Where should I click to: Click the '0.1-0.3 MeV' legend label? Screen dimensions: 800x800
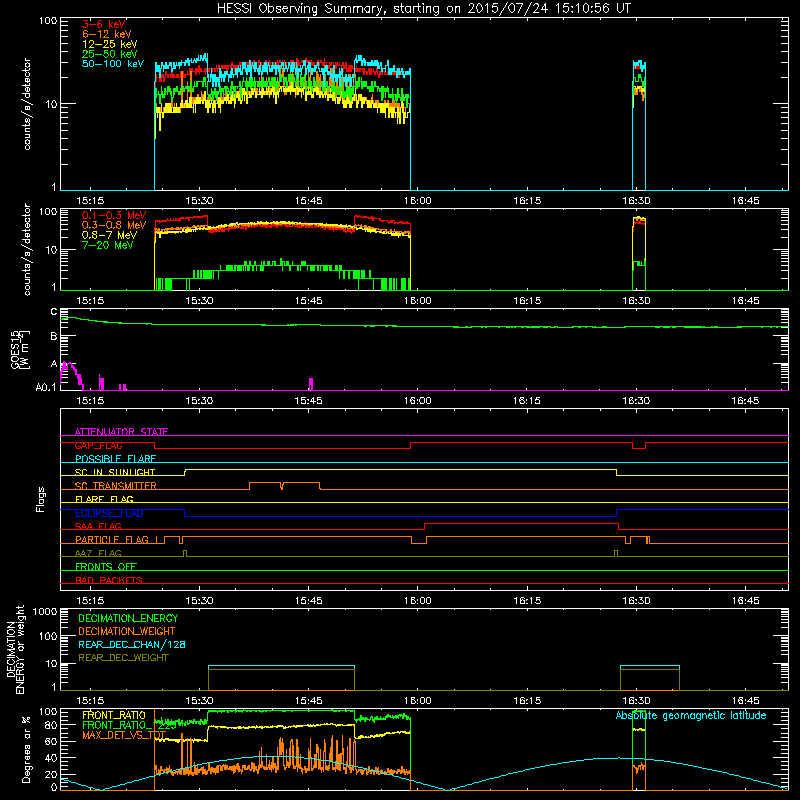[114, 215]
